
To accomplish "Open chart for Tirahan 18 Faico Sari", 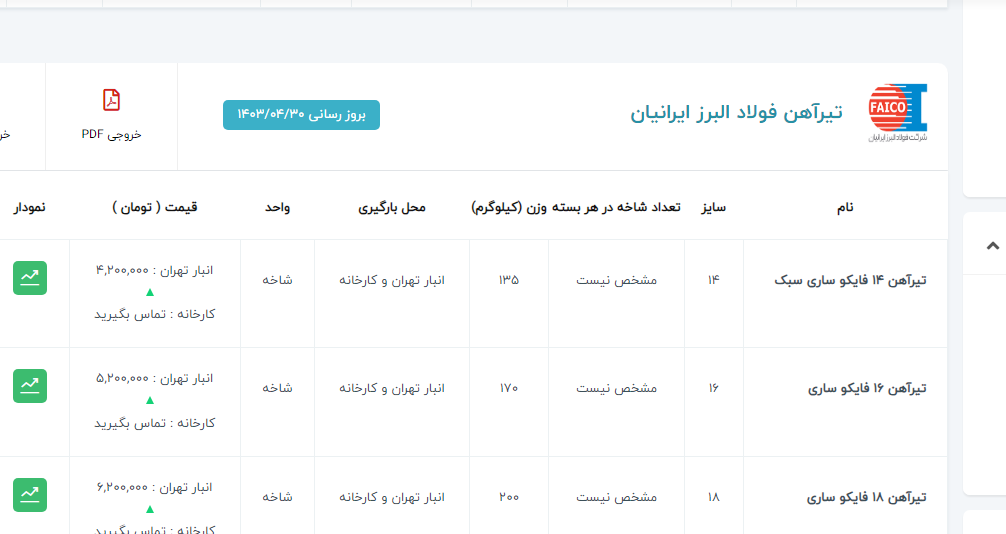I will [30, 495].
